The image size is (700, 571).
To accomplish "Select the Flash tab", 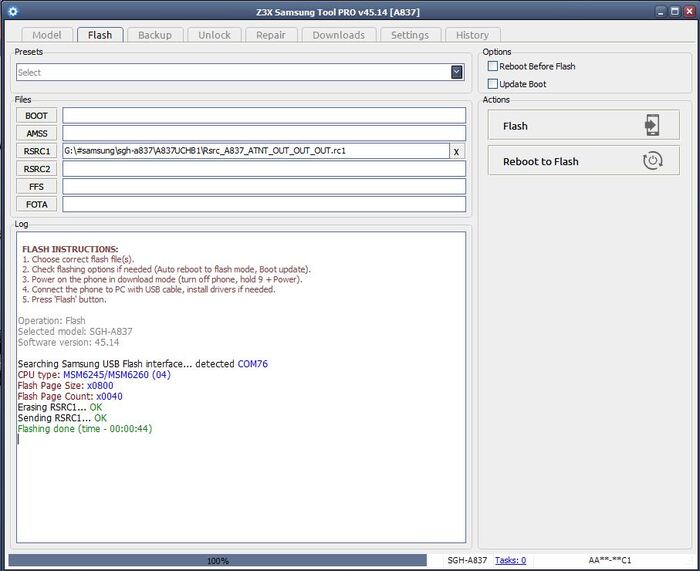I will tap(100, 35).
